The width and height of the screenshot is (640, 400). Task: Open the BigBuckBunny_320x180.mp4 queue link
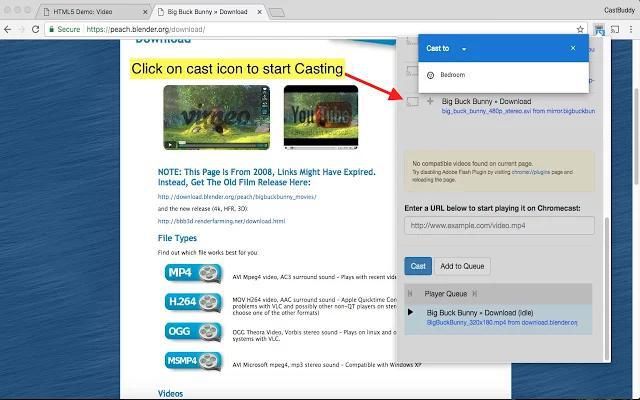(502, 322)
